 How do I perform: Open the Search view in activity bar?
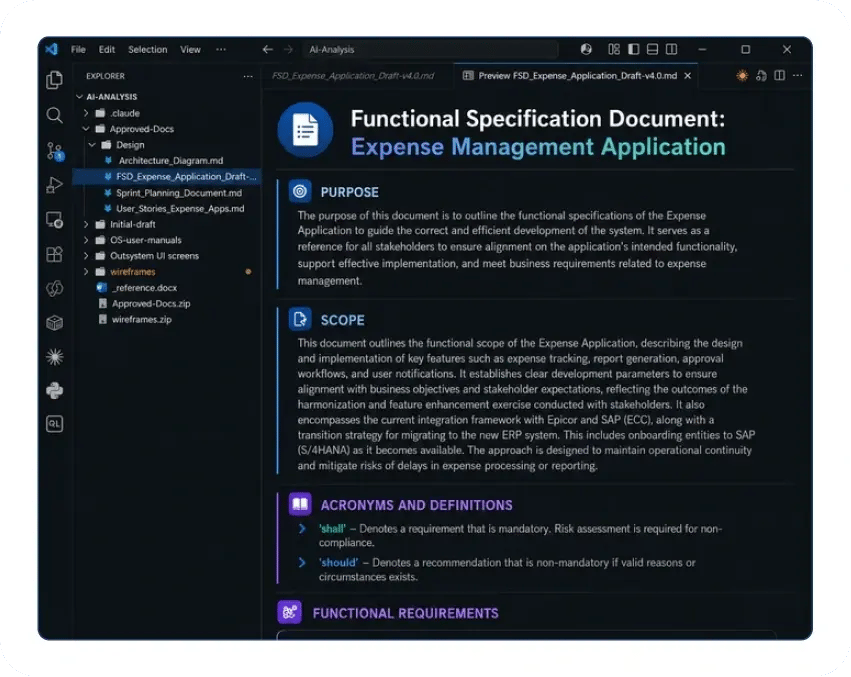pos(54,115)
